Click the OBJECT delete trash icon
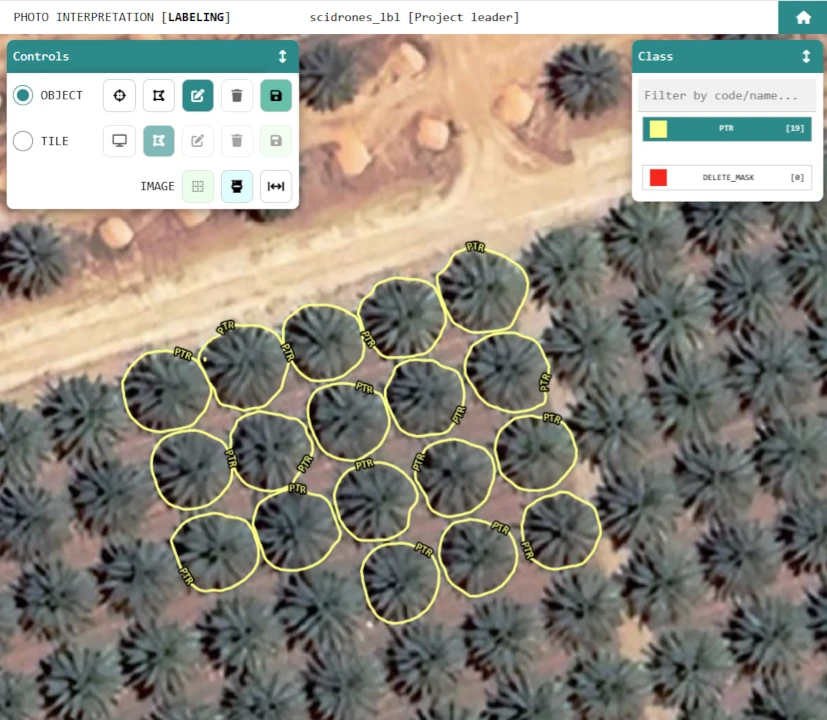 [237, 95]
